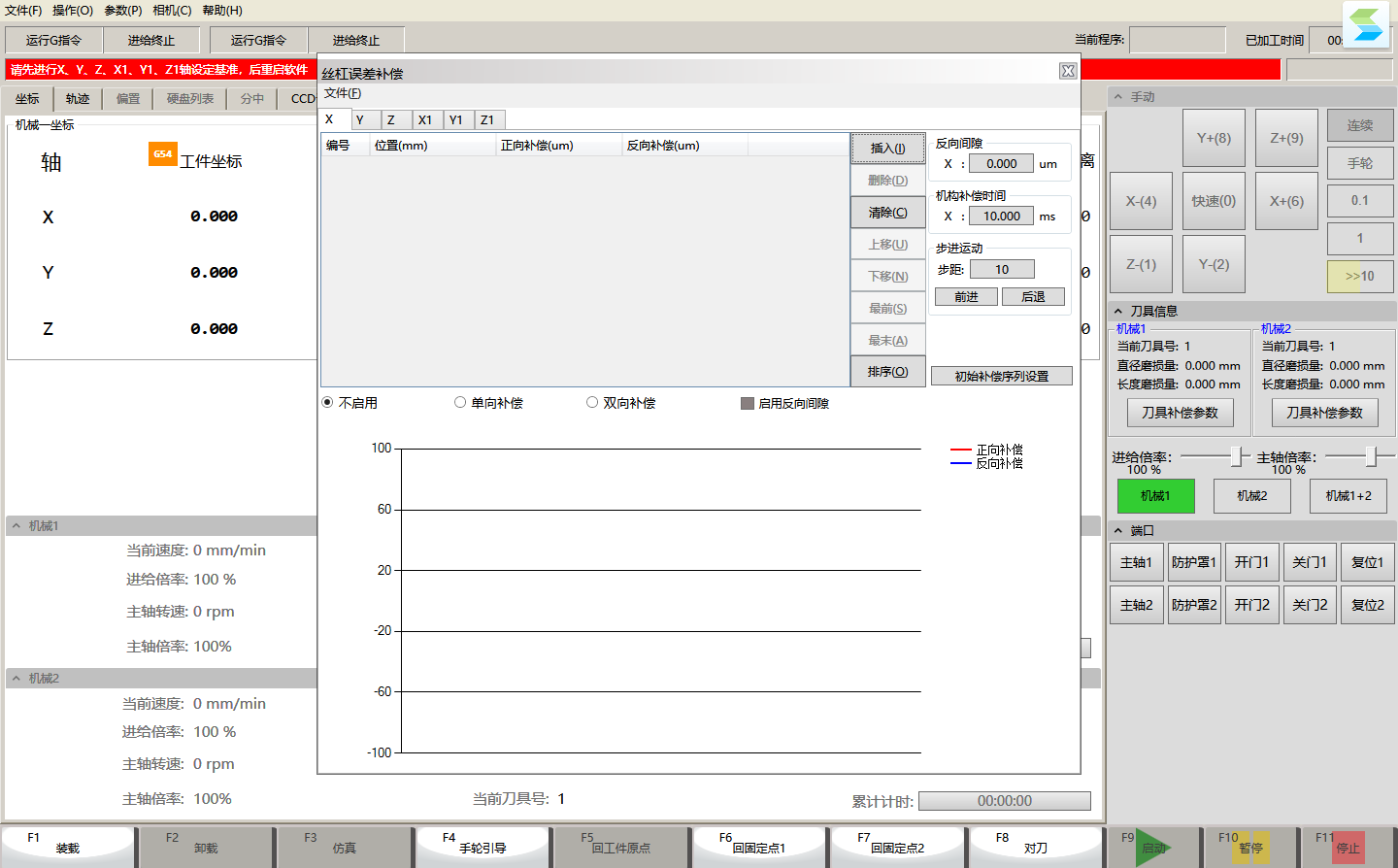This screenshot has height=868, width=1398.
Task: Adjust the 进给倍率 slider handle
Action: coord(1236,456)
